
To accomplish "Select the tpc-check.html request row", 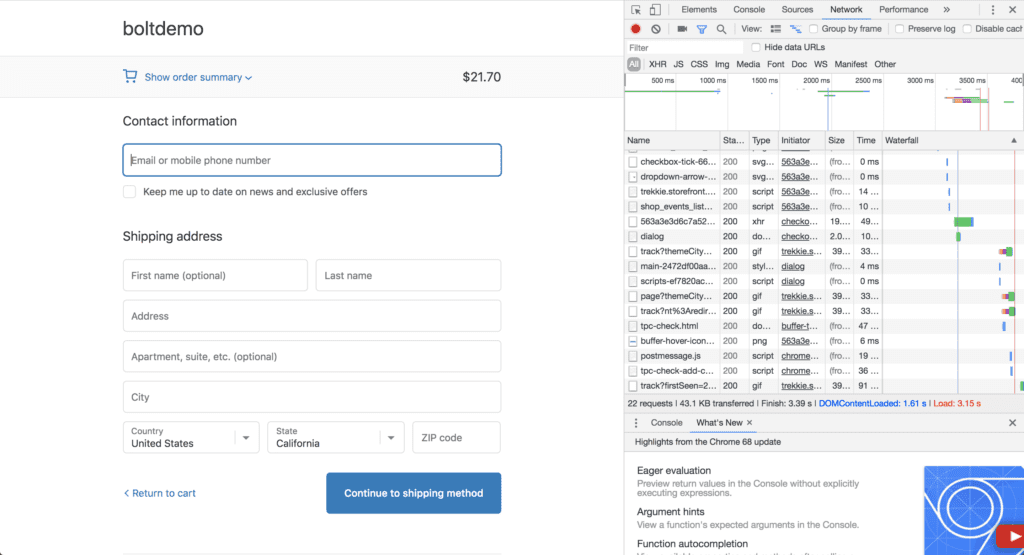I will click(824, 326).
